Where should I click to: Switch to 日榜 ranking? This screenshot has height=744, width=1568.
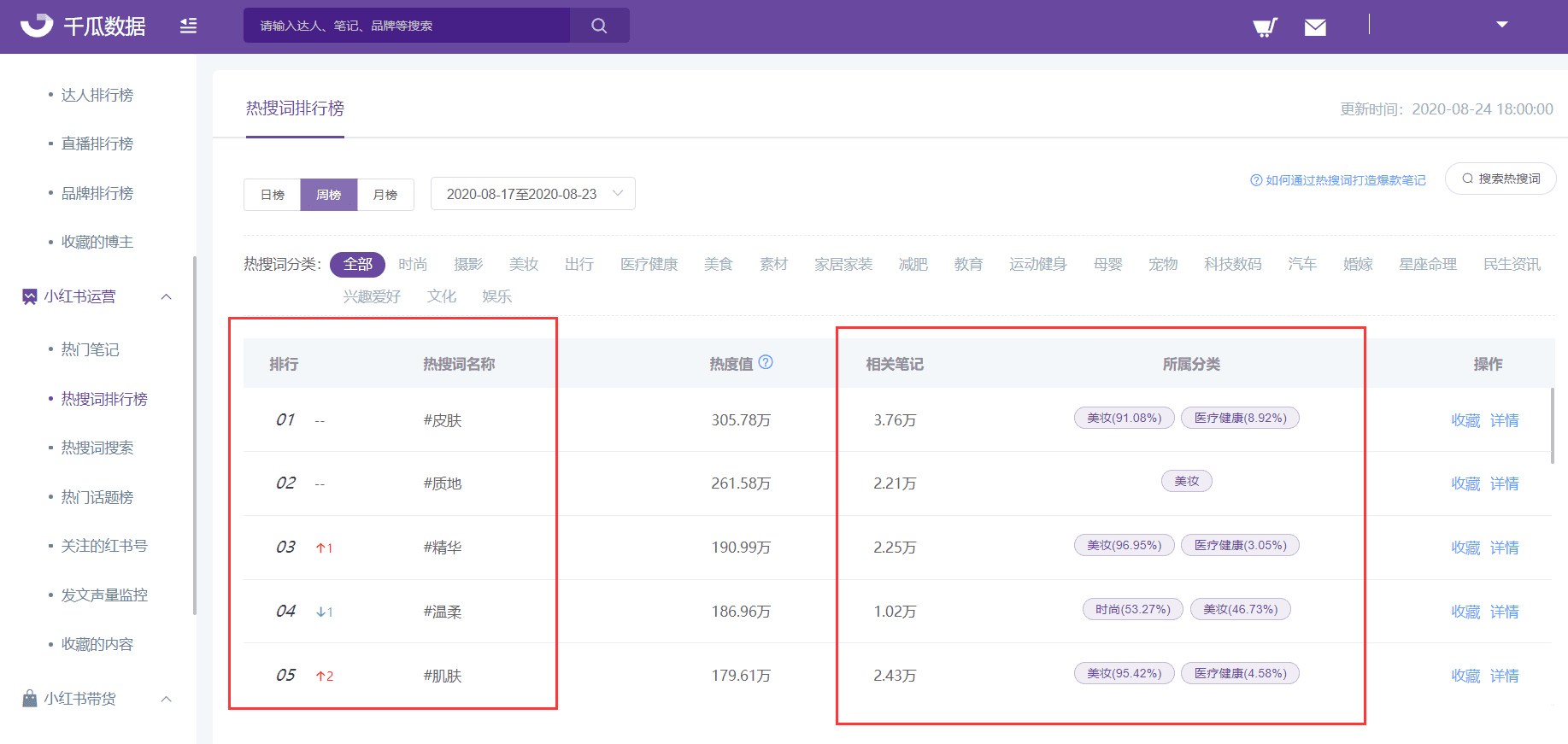tap(273, 195)
